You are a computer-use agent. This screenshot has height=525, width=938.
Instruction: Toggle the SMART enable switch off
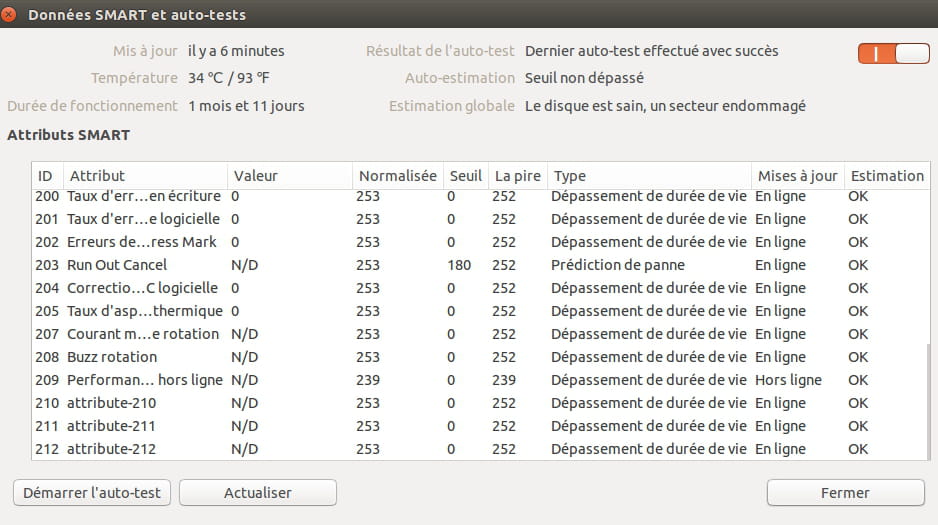coord(894,54)
